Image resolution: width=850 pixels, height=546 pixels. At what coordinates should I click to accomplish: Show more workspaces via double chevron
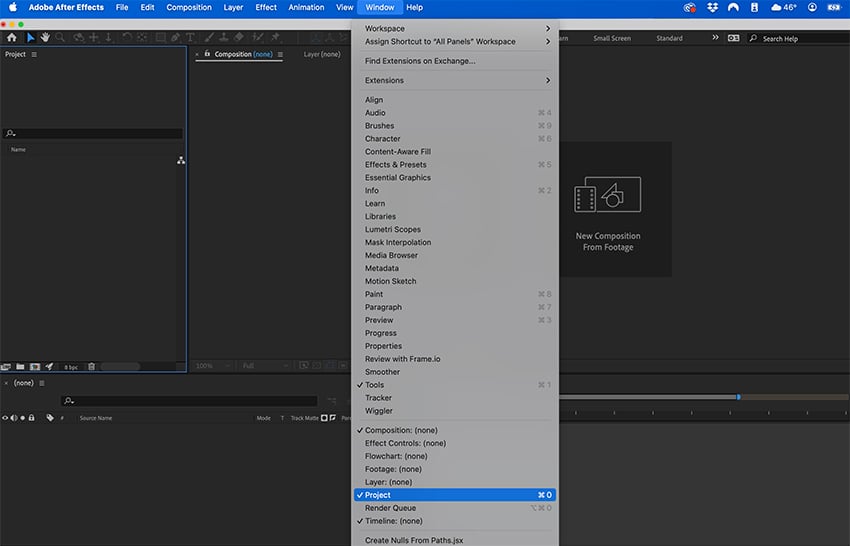pyautogui.click(x=715, y=37)
